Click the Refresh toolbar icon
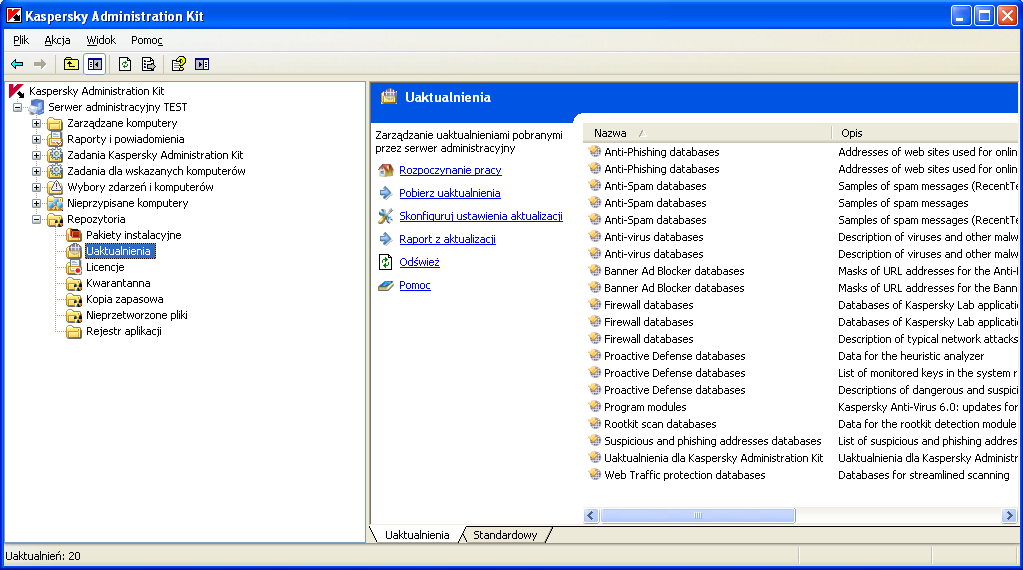 [x=125, y=64]
